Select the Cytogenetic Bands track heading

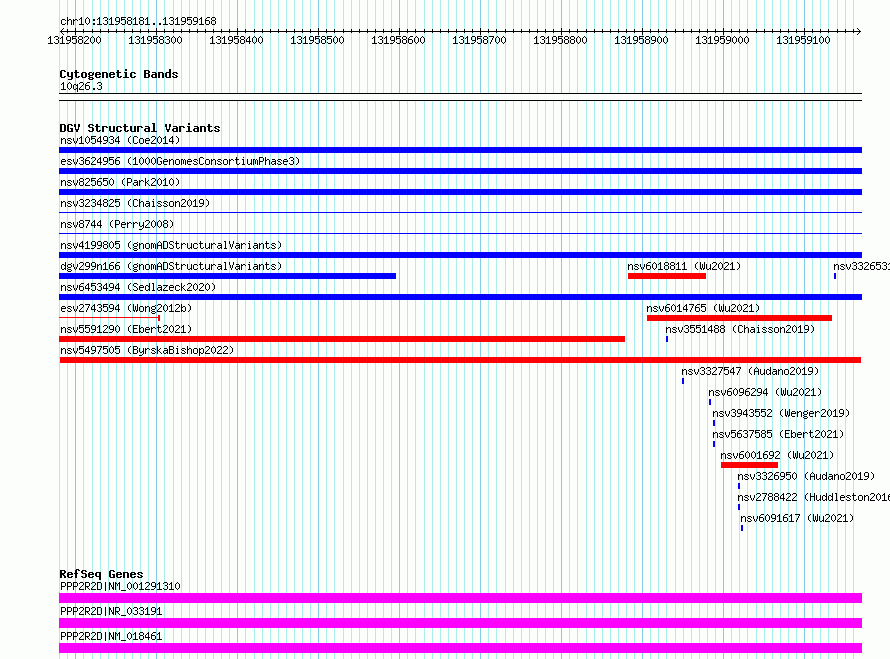(119, 74)
